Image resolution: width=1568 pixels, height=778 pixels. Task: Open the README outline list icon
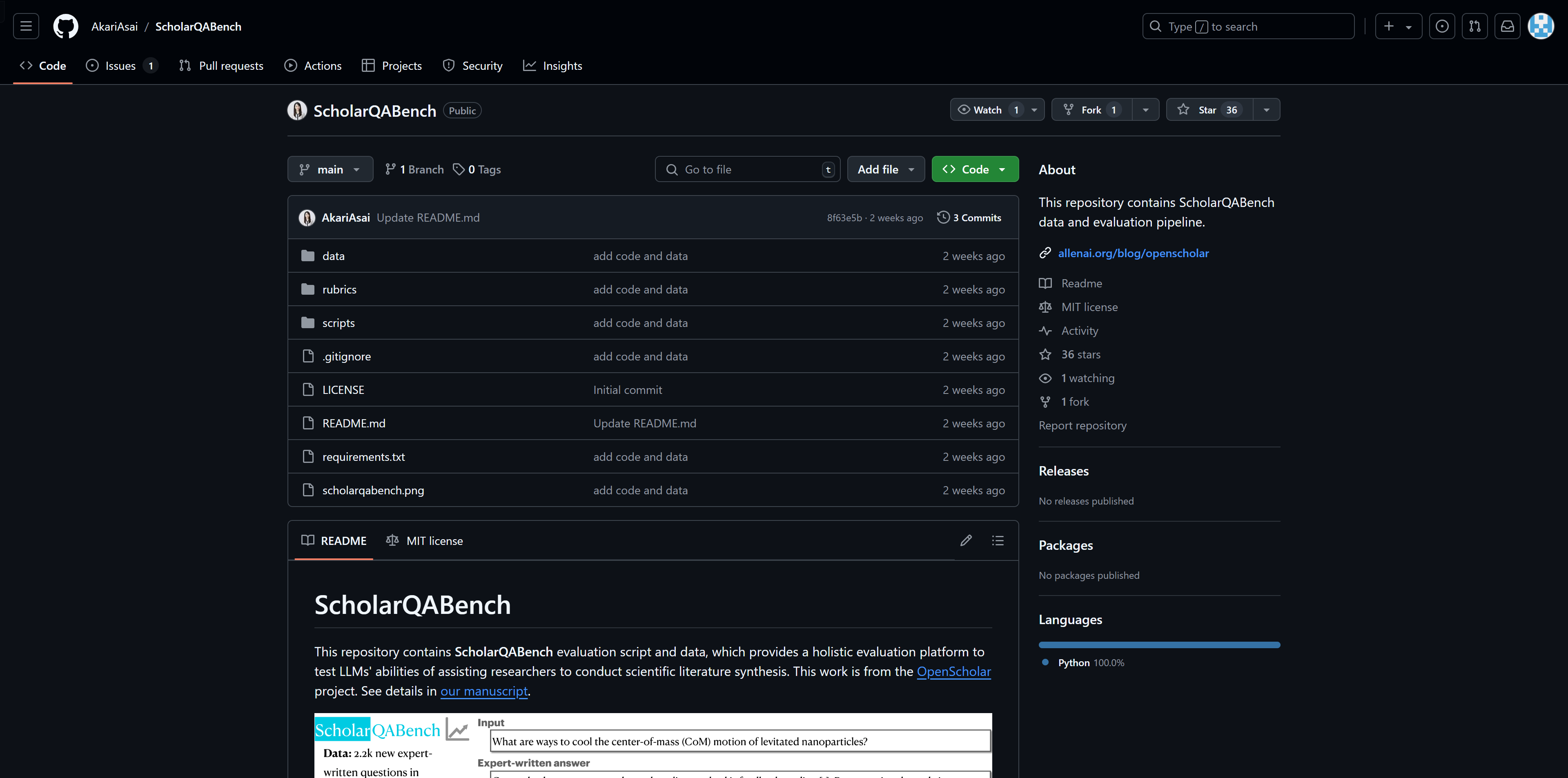(x=998, y=540)
